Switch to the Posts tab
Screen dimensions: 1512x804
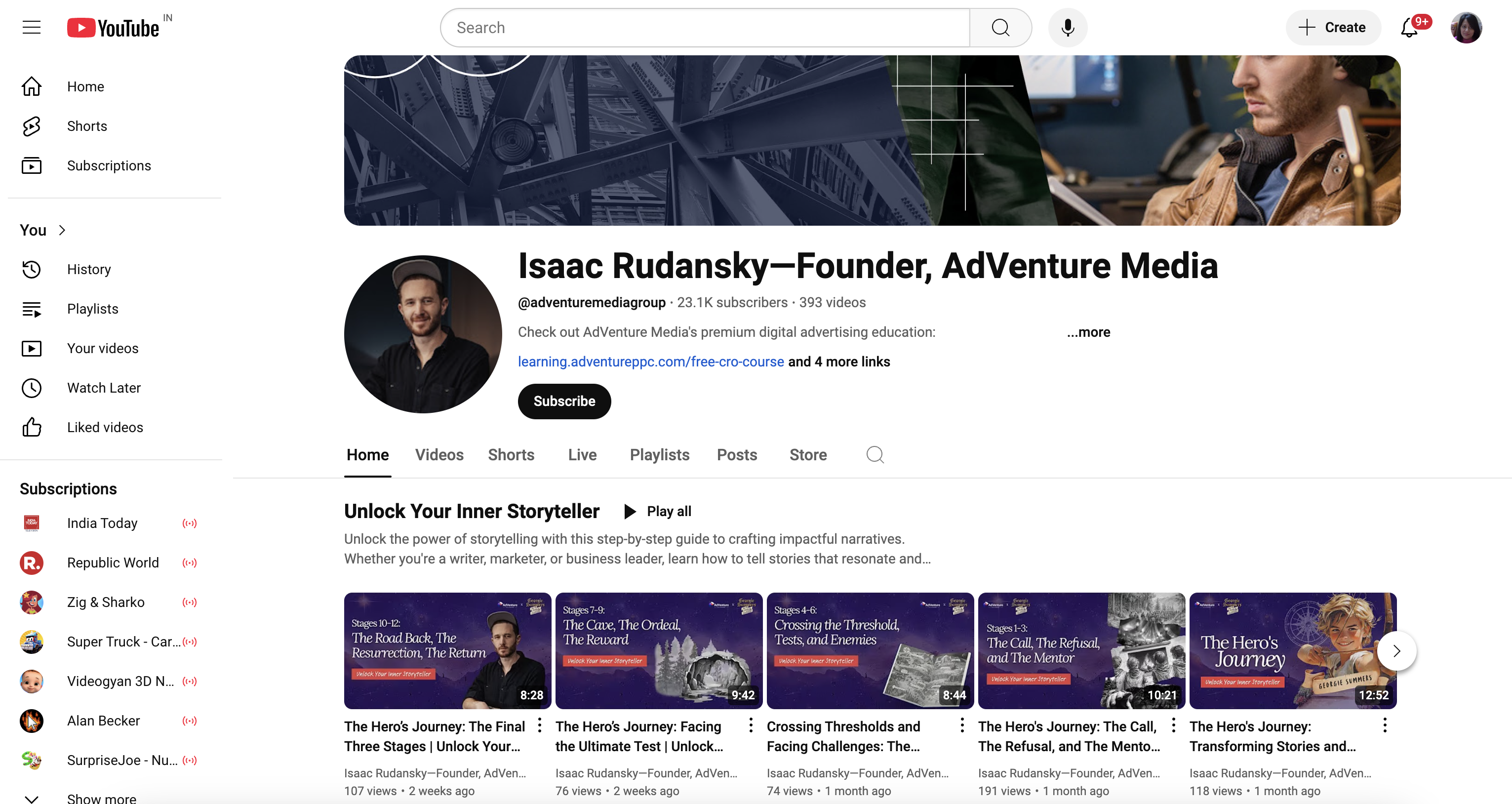pos(737,454)
